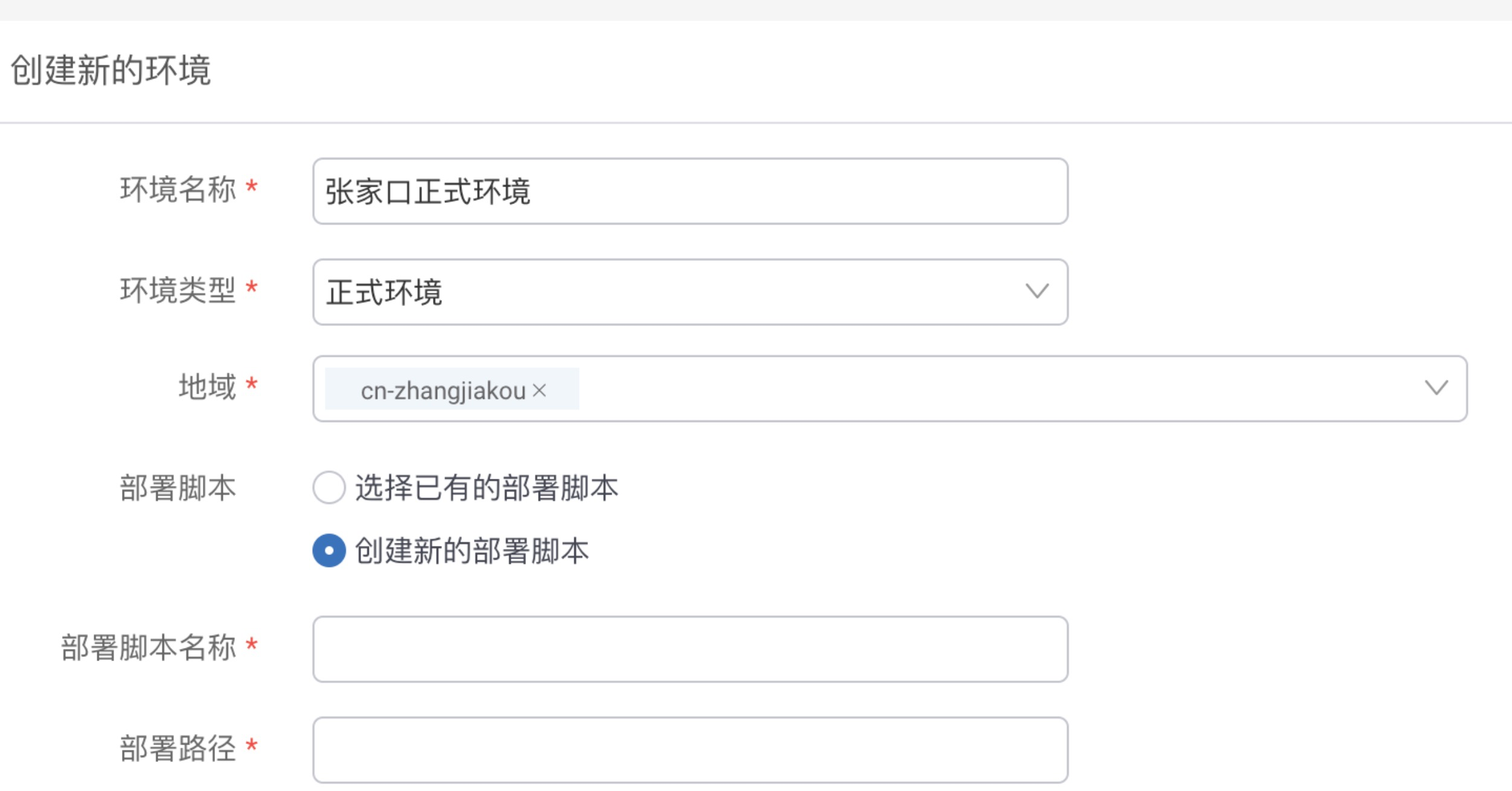Select the 选择已有的部署脚本 radio circle
Image resolution: width=1512 pixels, height=791 pixels.
(x=329, y=487)
